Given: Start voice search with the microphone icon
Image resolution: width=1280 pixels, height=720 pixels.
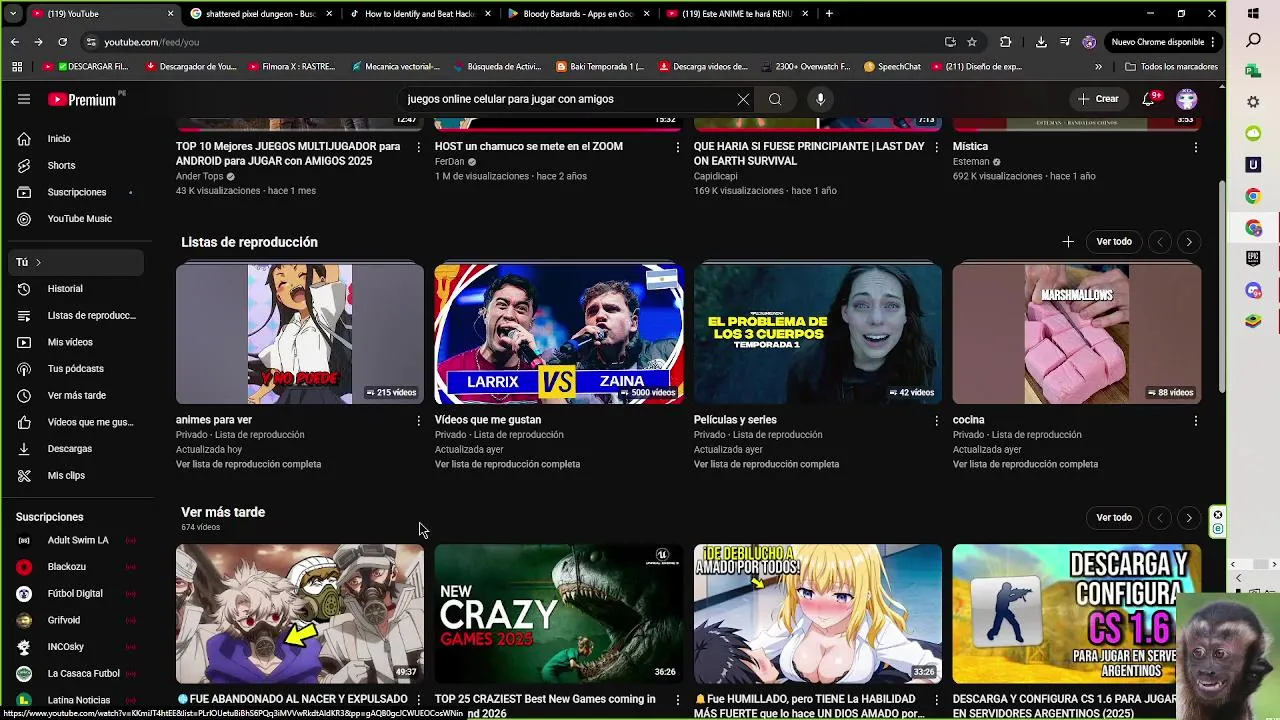Looking at the screenshot, I should pyautogui.click(x=820, y=99).
